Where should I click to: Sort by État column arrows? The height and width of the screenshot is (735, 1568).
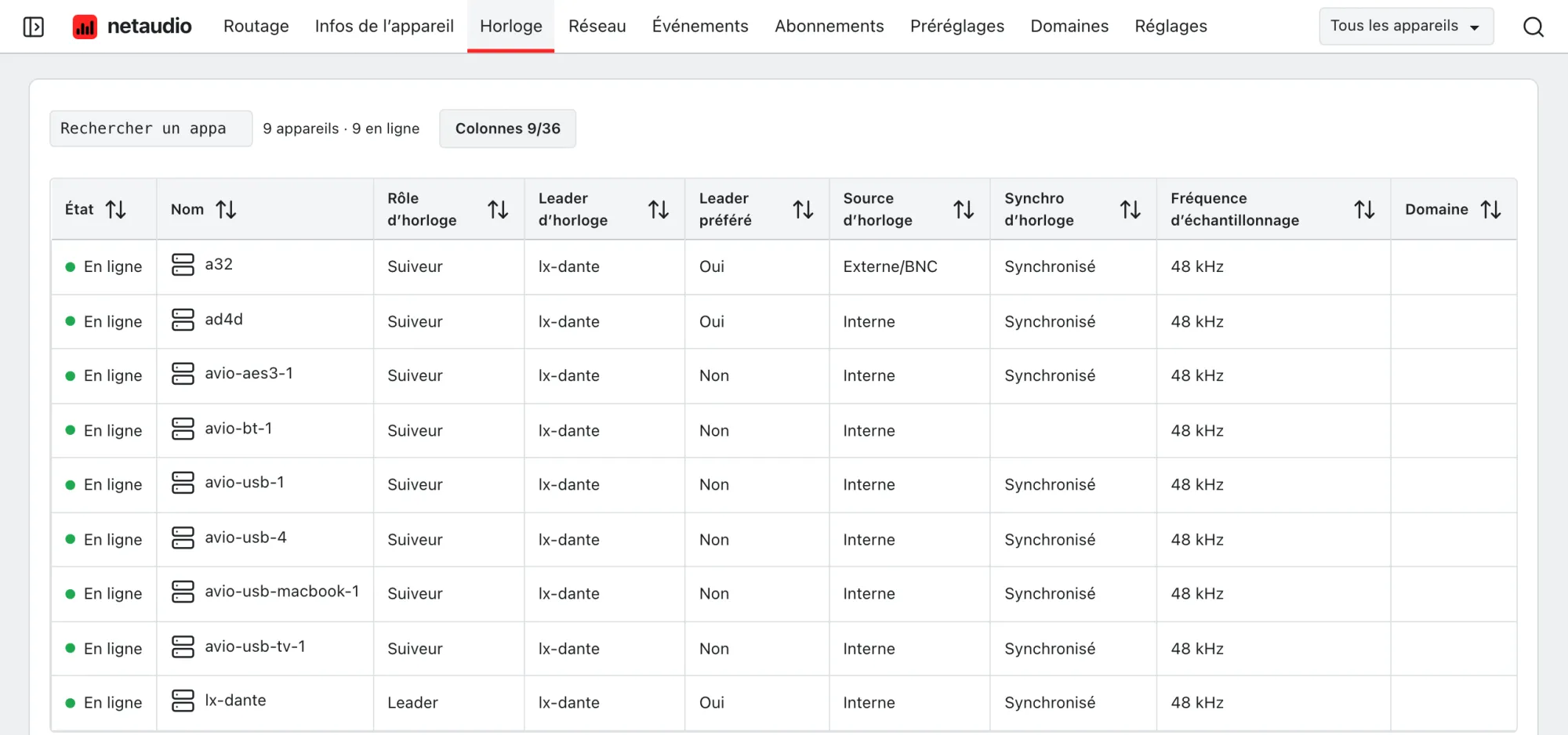point(116,209)
